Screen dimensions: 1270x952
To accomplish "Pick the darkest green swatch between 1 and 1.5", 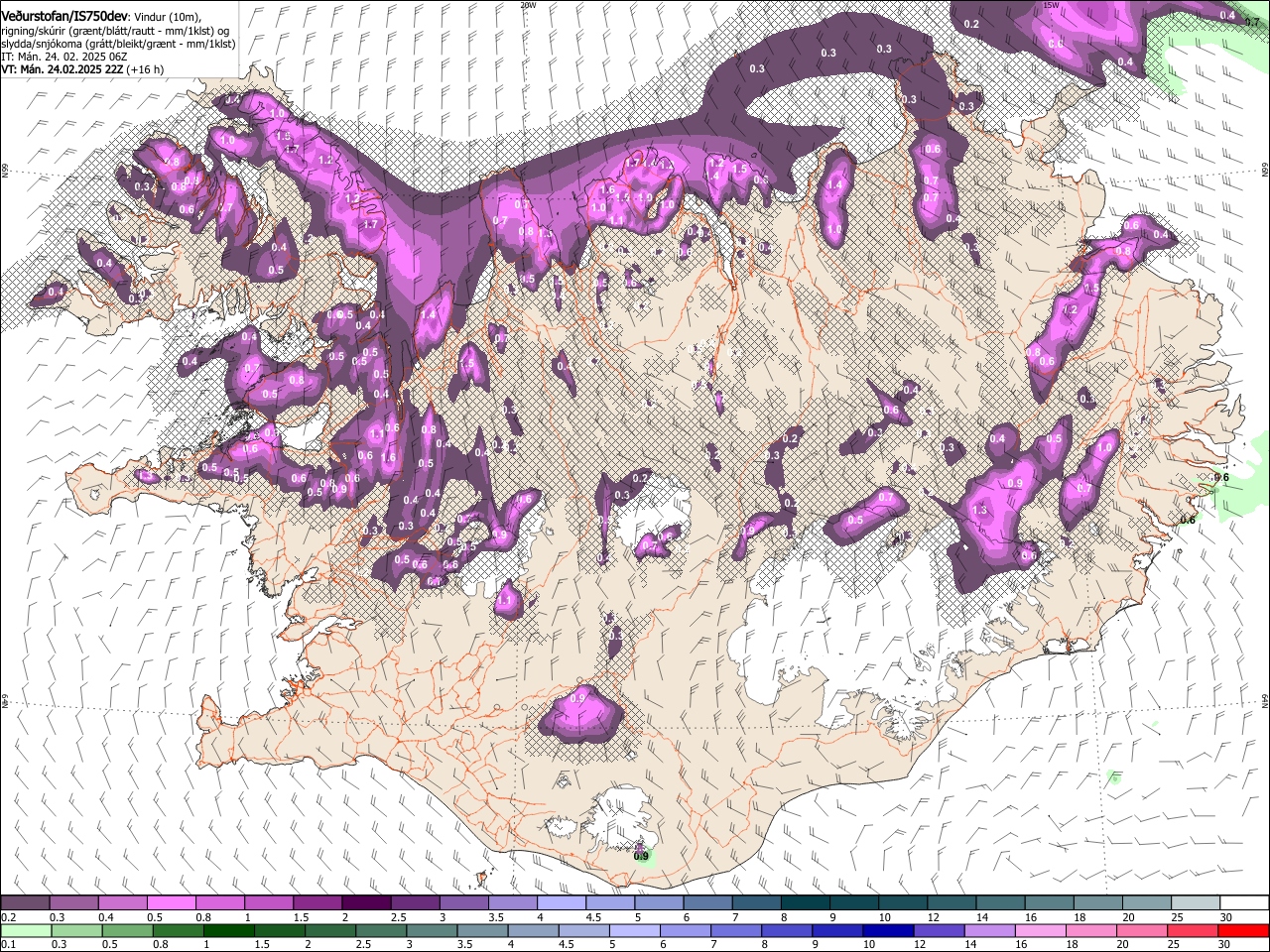I will 227,931.
